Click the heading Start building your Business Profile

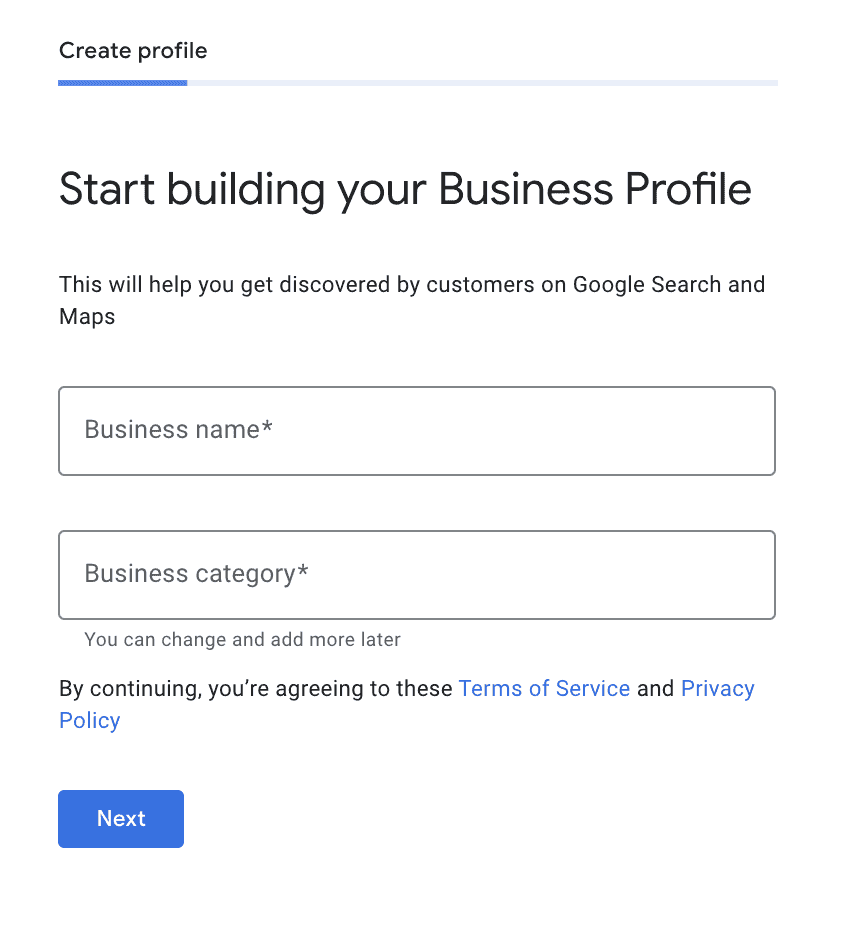click(x=405, y=189)
